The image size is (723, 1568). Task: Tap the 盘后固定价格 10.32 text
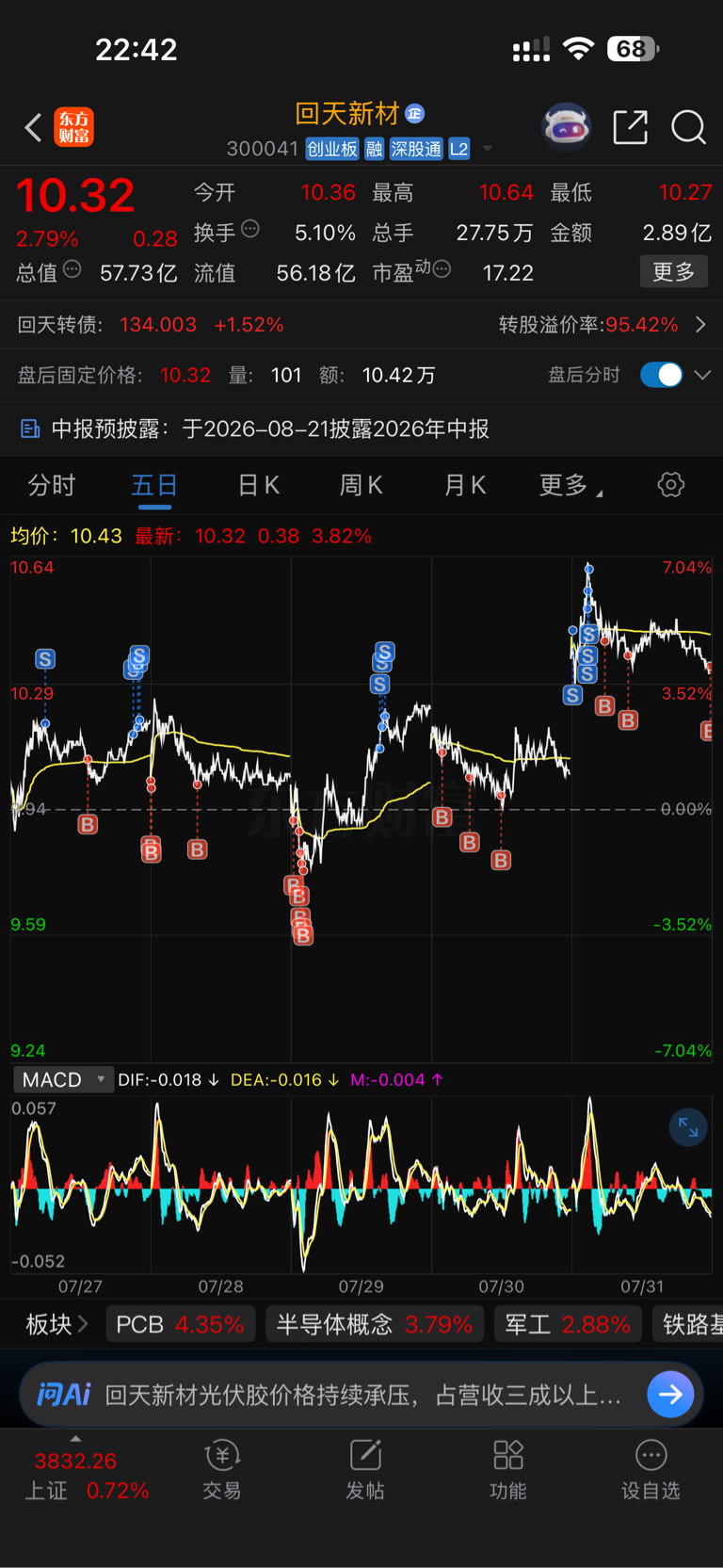point(114,375)
